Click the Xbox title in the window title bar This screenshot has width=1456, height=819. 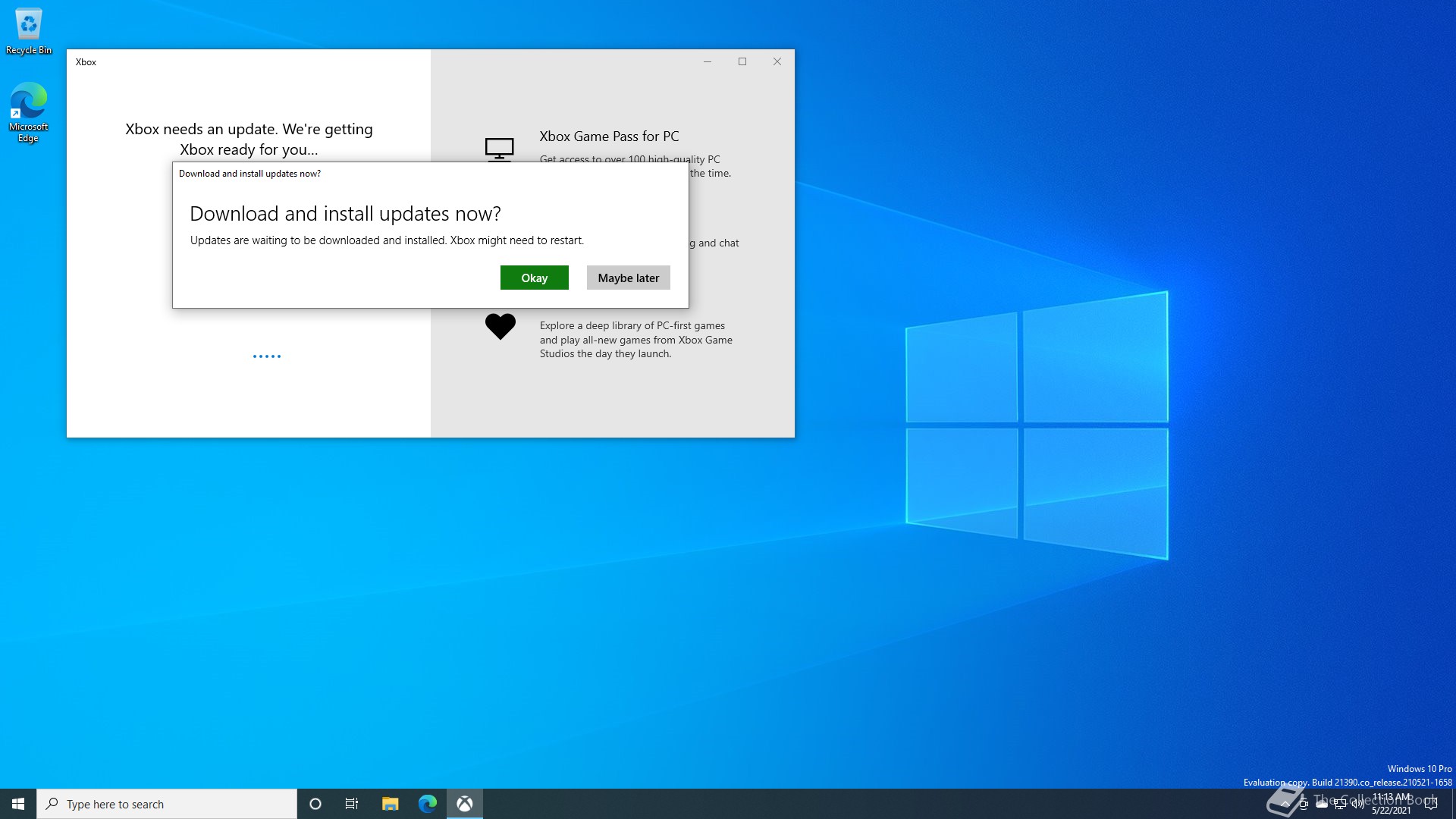[x=86, y=62]
